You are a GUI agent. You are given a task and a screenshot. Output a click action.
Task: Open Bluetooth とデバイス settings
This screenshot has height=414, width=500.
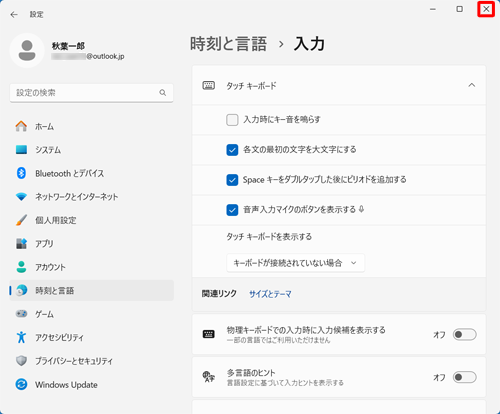coord(92,173)
